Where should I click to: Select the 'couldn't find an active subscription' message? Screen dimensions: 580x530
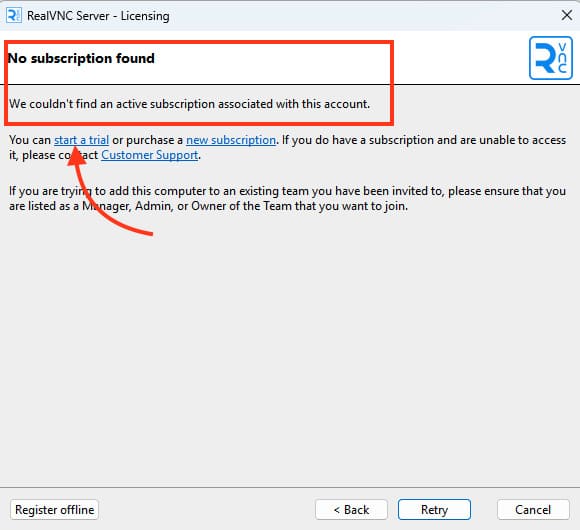(x=189, y=104)
